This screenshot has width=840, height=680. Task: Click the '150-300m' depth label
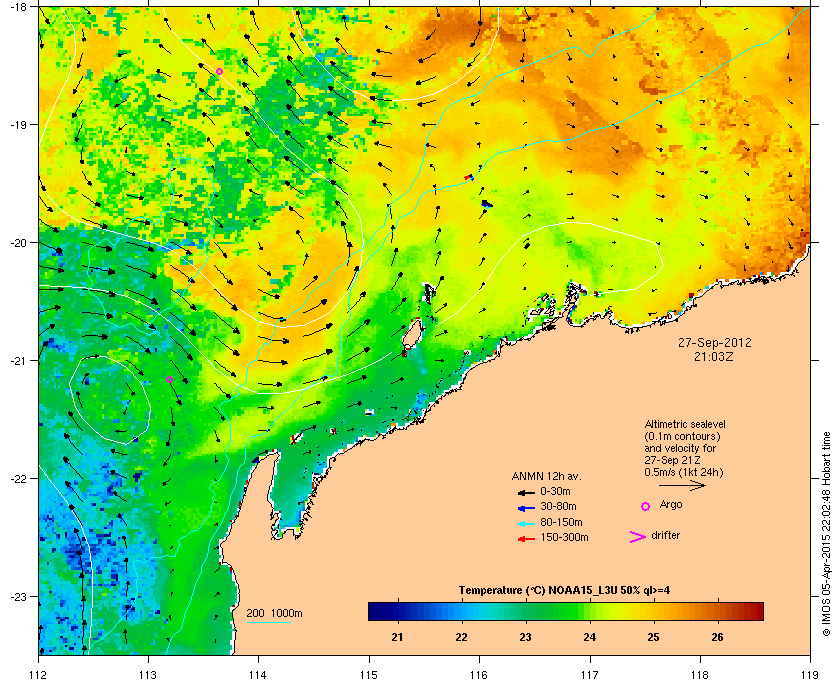(x=564, y=537)
